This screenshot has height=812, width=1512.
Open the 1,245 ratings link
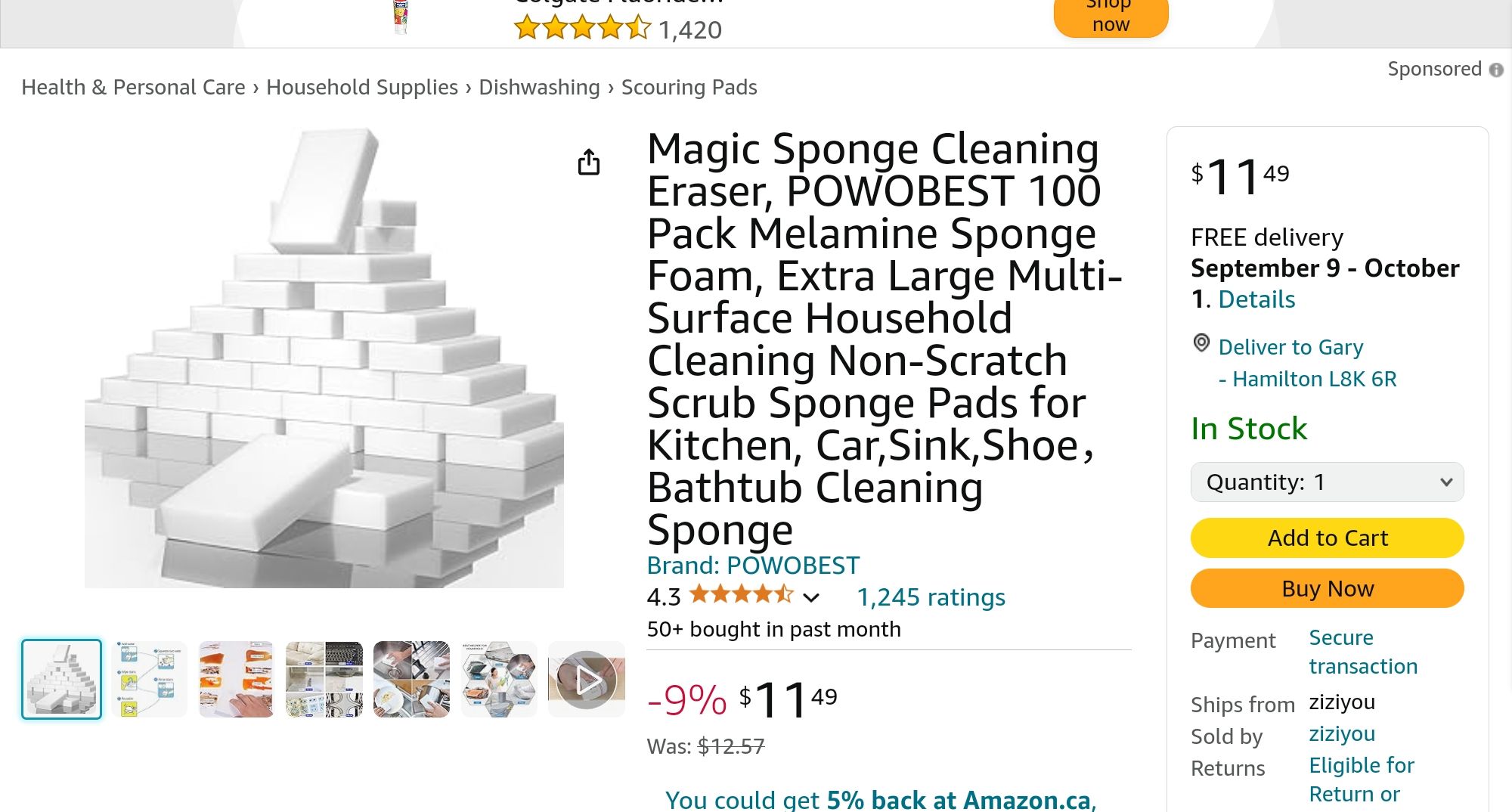pos(931,597)
